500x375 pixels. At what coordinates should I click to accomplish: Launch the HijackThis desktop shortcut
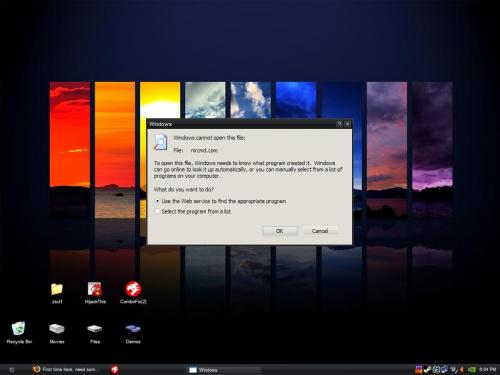point(95,293)
